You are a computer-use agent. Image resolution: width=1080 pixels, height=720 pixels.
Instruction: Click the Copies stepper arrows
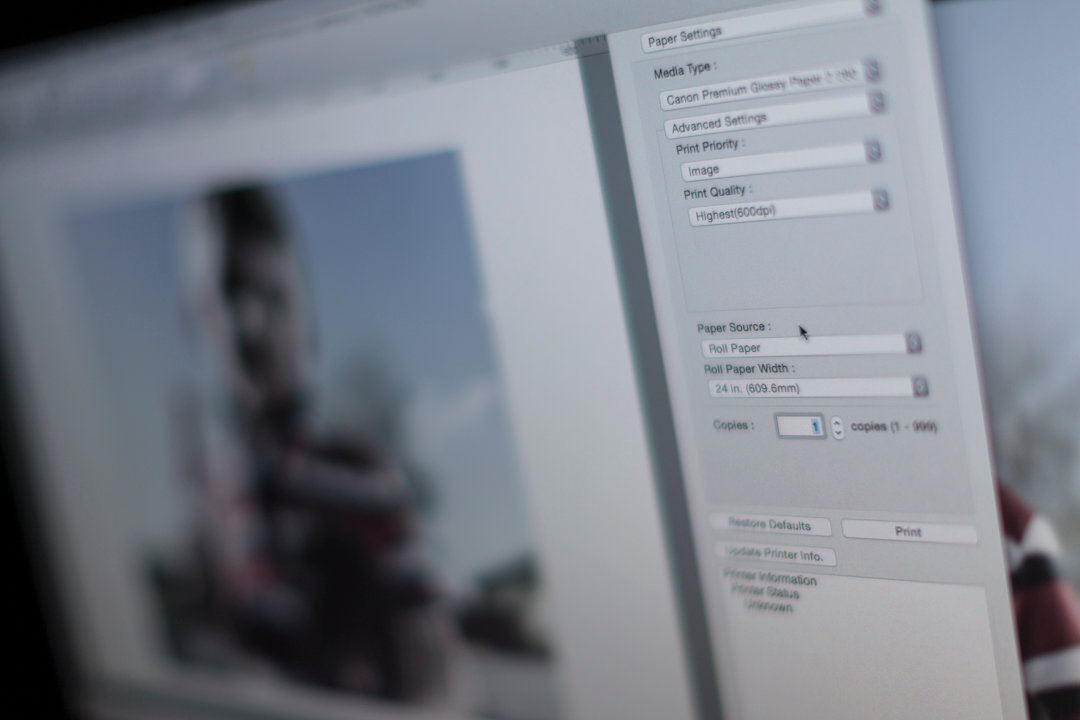838,428
